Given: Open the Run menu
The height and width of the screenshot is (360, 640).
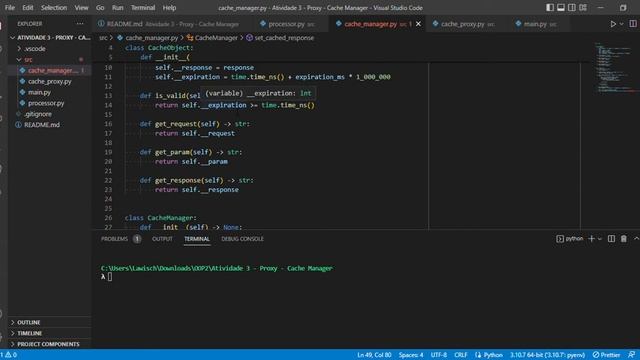Looking at the screenshot, I should [x=118, y=8].
